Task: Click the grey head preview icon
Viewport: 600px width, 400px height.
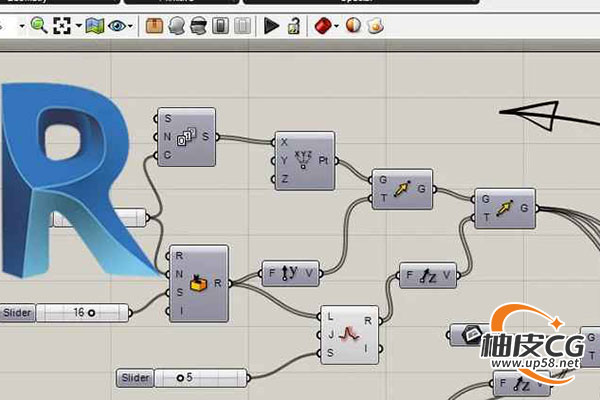Action: [x=176, y=26]
